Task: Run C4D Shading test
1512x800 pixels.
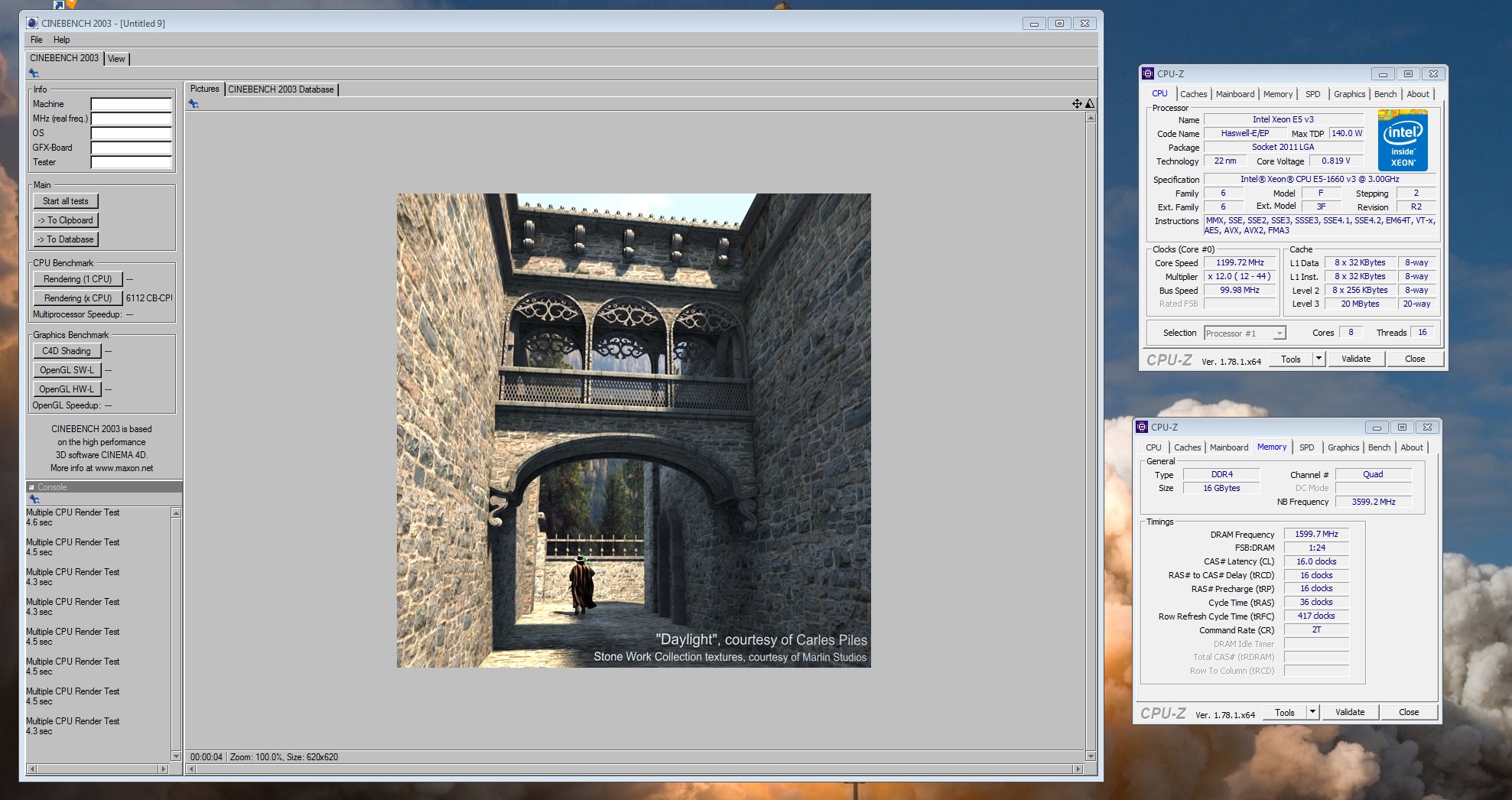Action: point(67,351)
